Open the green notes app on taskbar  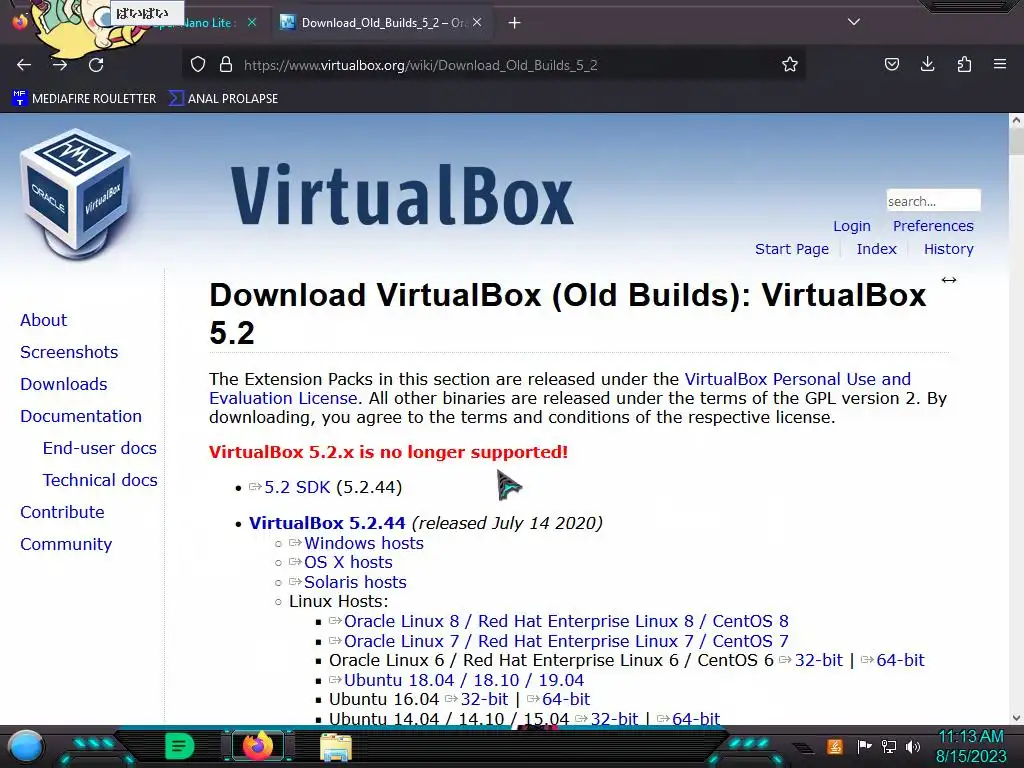tap(180, 746)
